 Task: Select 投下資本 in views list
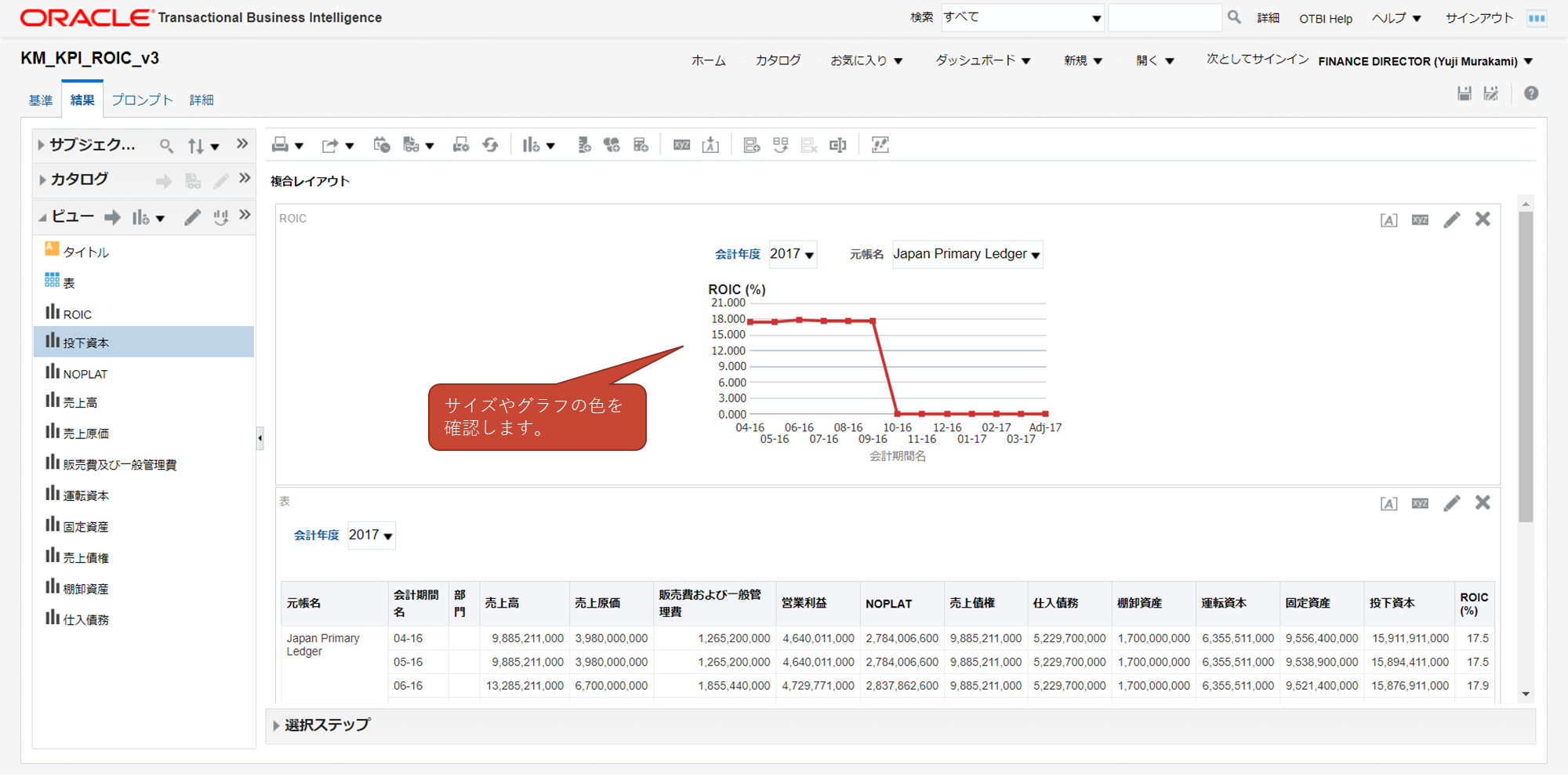coord(143,342)
